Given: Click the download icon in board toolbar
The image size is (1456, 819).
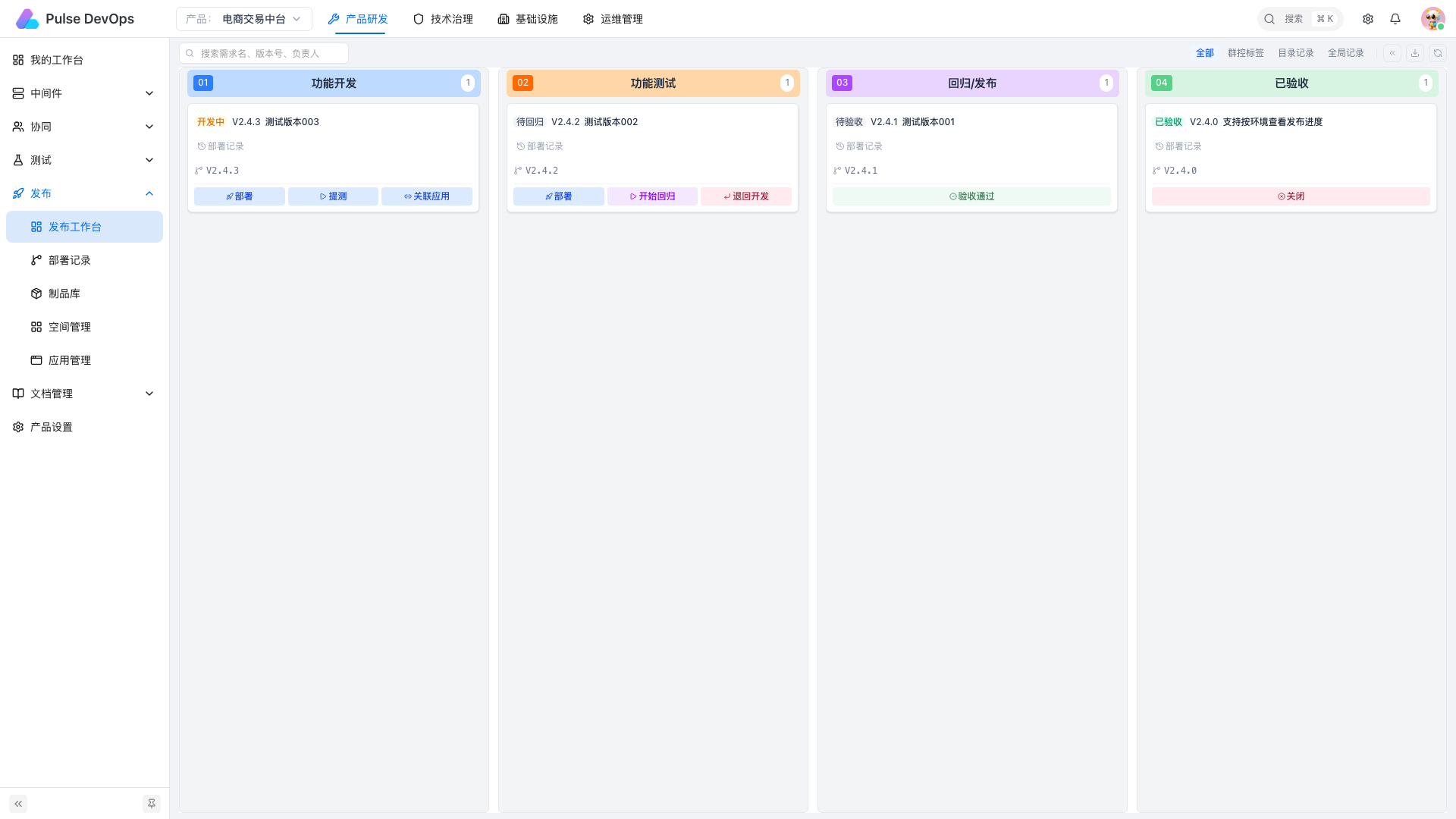Looking at the screenshot, I should click(x=1415, y=53).
